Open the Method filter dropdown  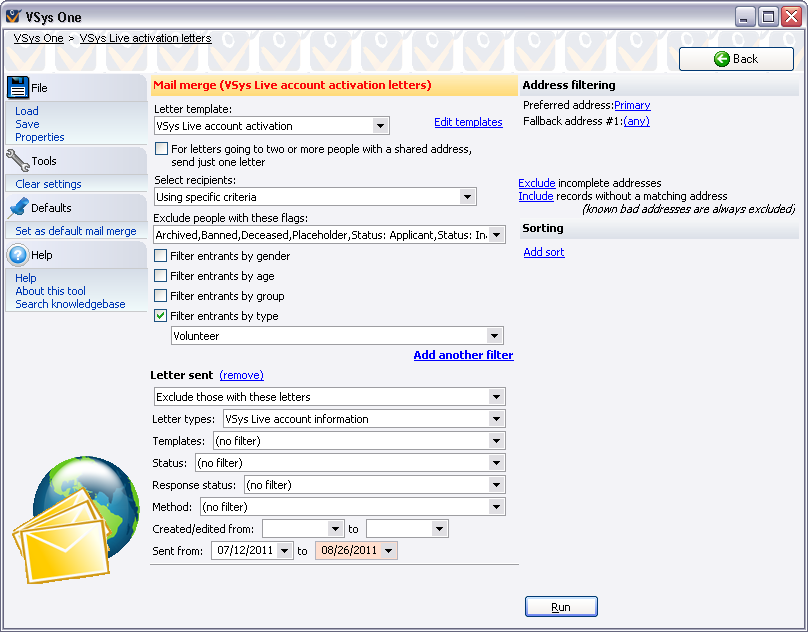(x=496, y=507)
